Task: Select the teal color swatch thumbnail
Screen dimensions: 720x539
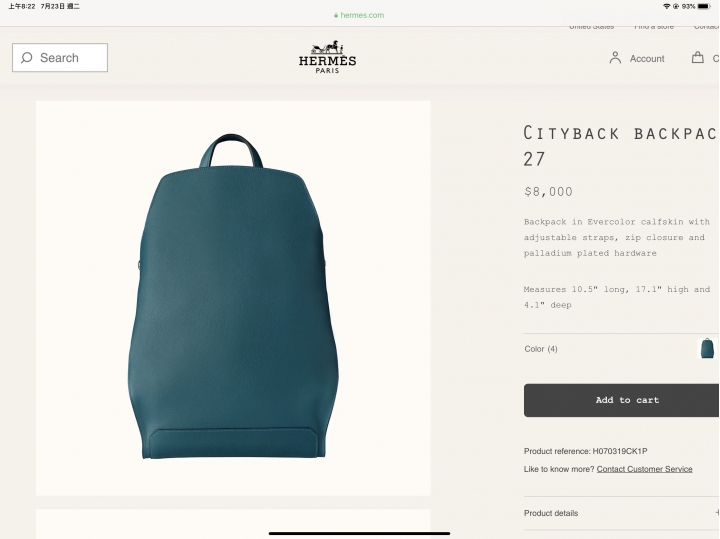Action: (707, 348)
